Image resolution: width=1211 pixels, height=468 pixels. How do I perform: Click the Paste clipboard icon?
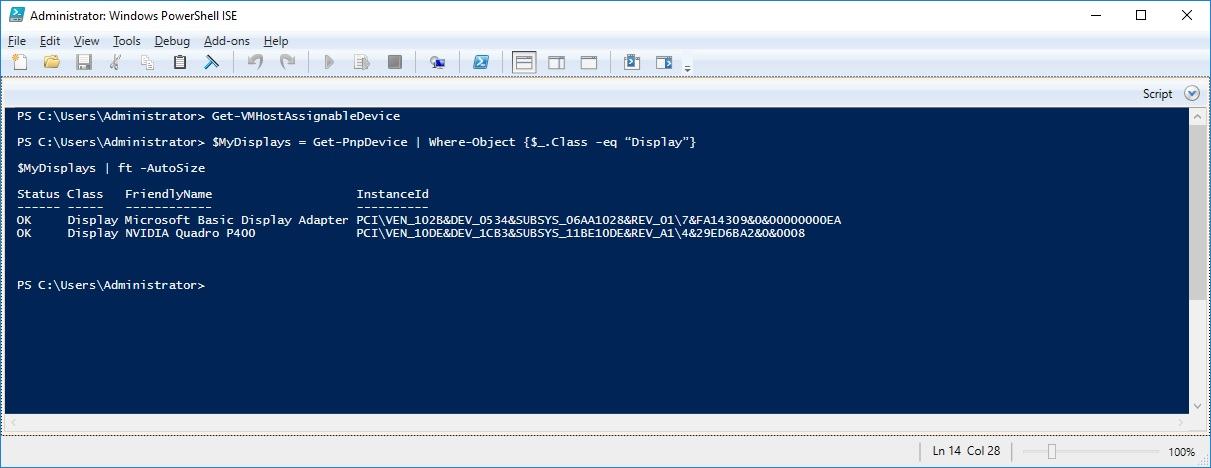180,63
